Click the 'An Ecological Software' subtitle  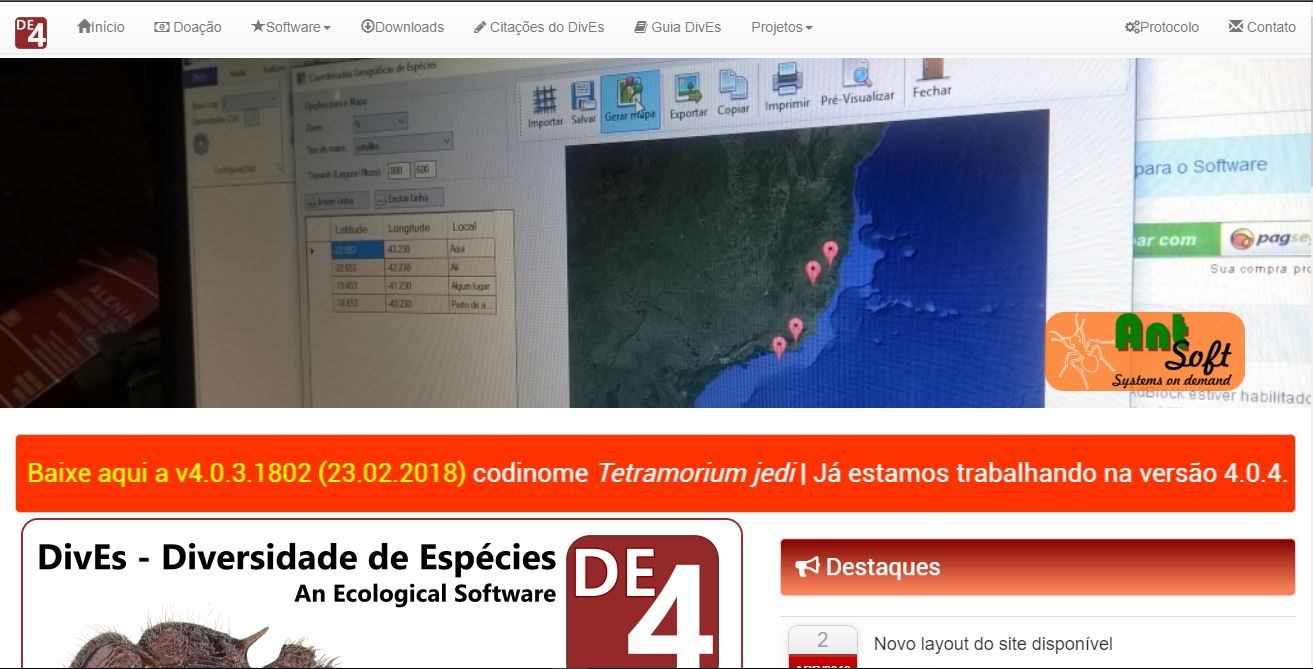point(425,594)
